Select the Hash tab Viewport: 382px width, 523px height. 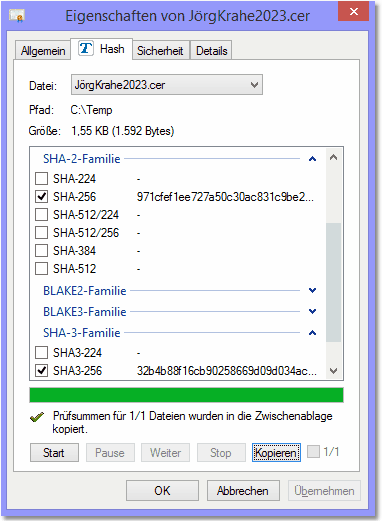pyautogui.click(x=101, y=49)
